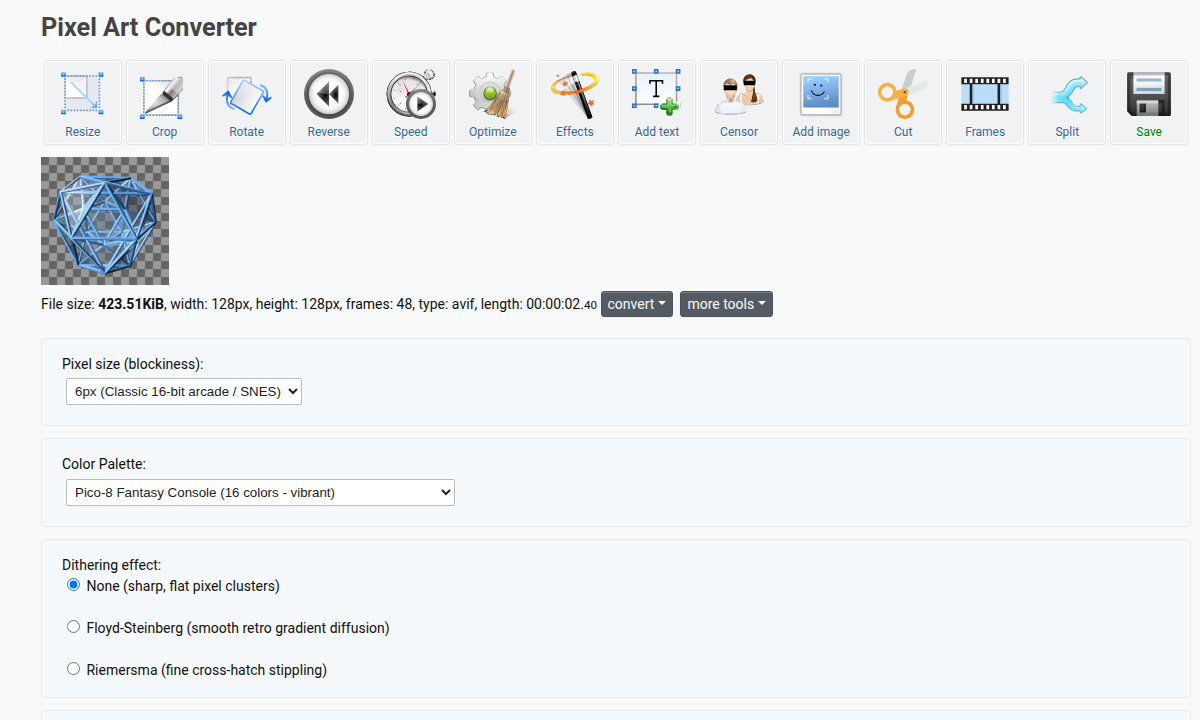Click the Dithering effect label
The width and height of the screenshot is (1200, 720).
click(111, 565)
